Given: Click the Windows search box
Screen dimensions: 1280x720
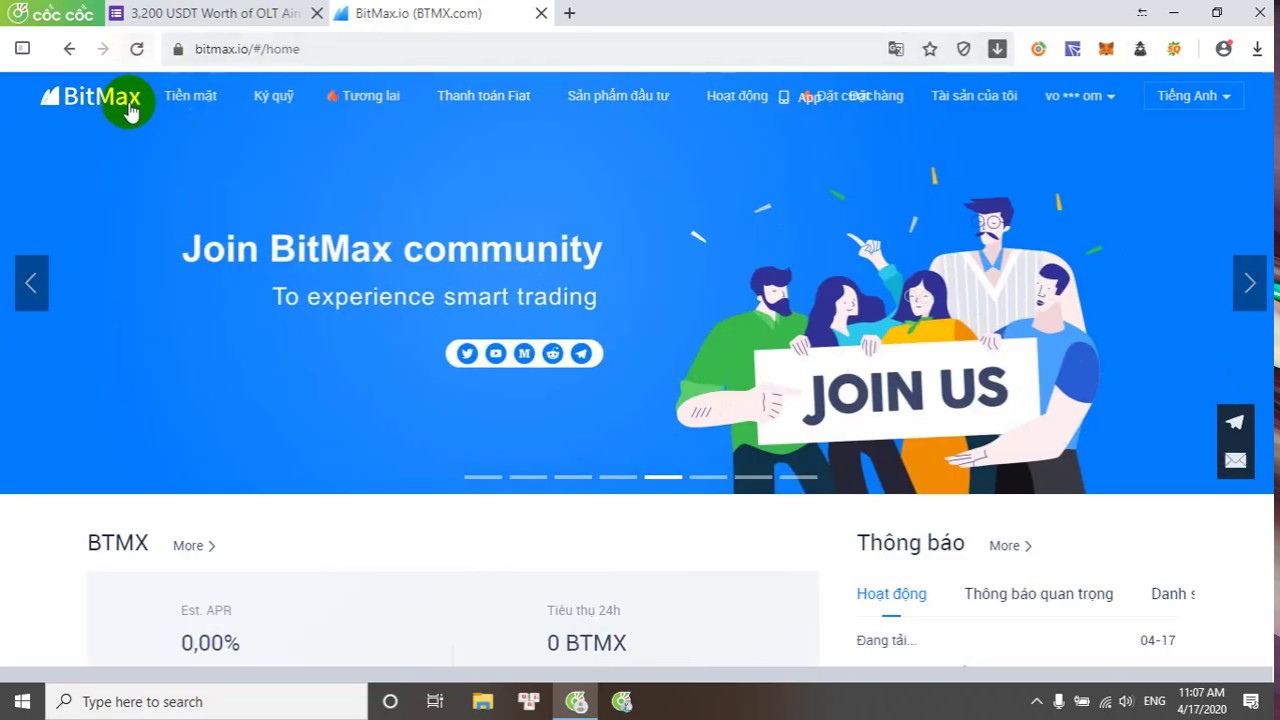Looking at the screenshot, I should tap(207, 701).
